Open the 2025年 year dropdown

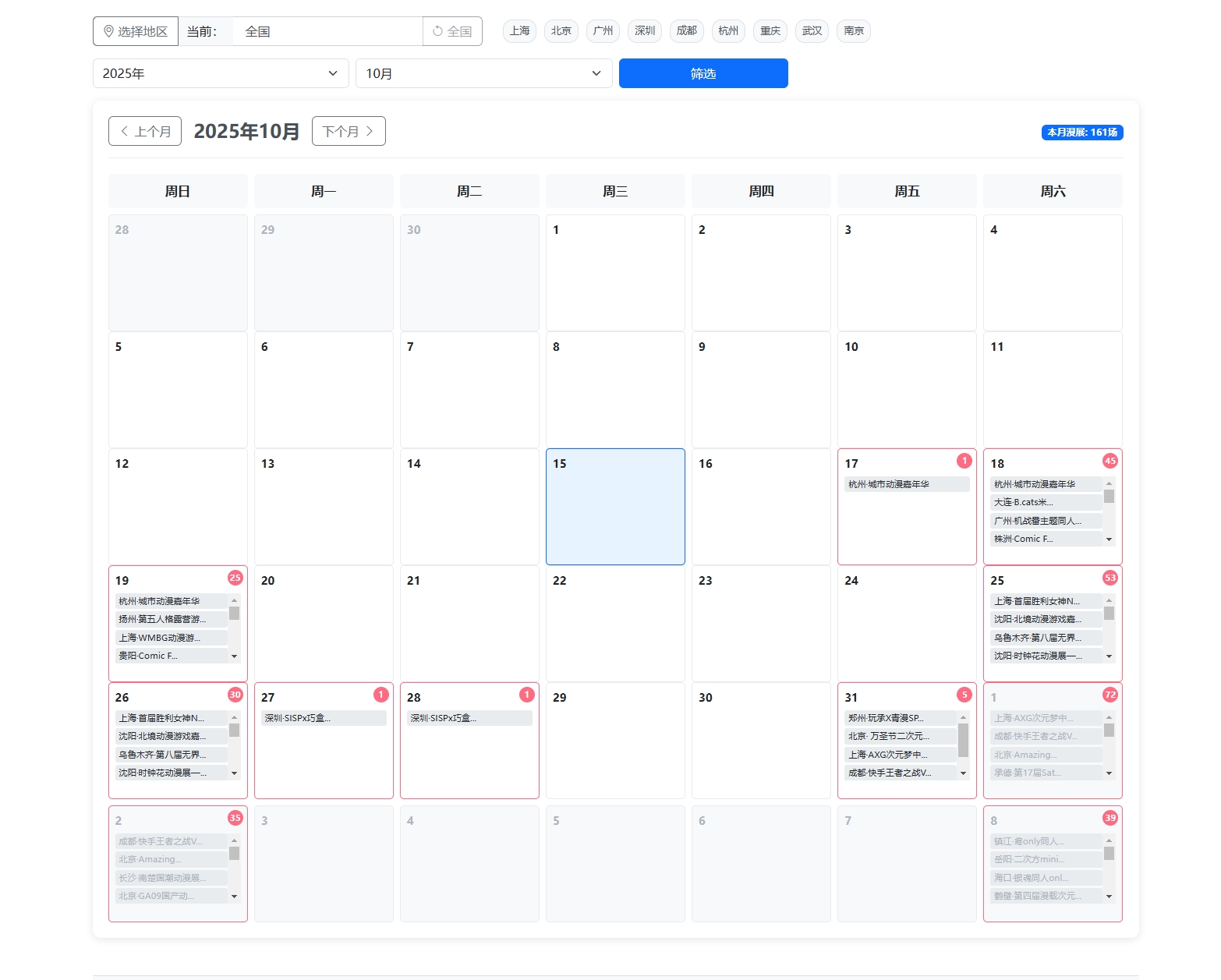click(220, 73)
